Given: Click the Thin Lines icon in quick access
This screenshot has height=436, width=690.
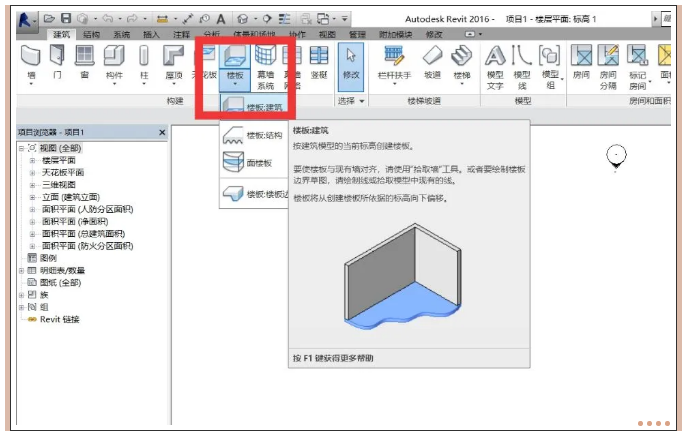Looking at the screenshot, I should [285, 19].
